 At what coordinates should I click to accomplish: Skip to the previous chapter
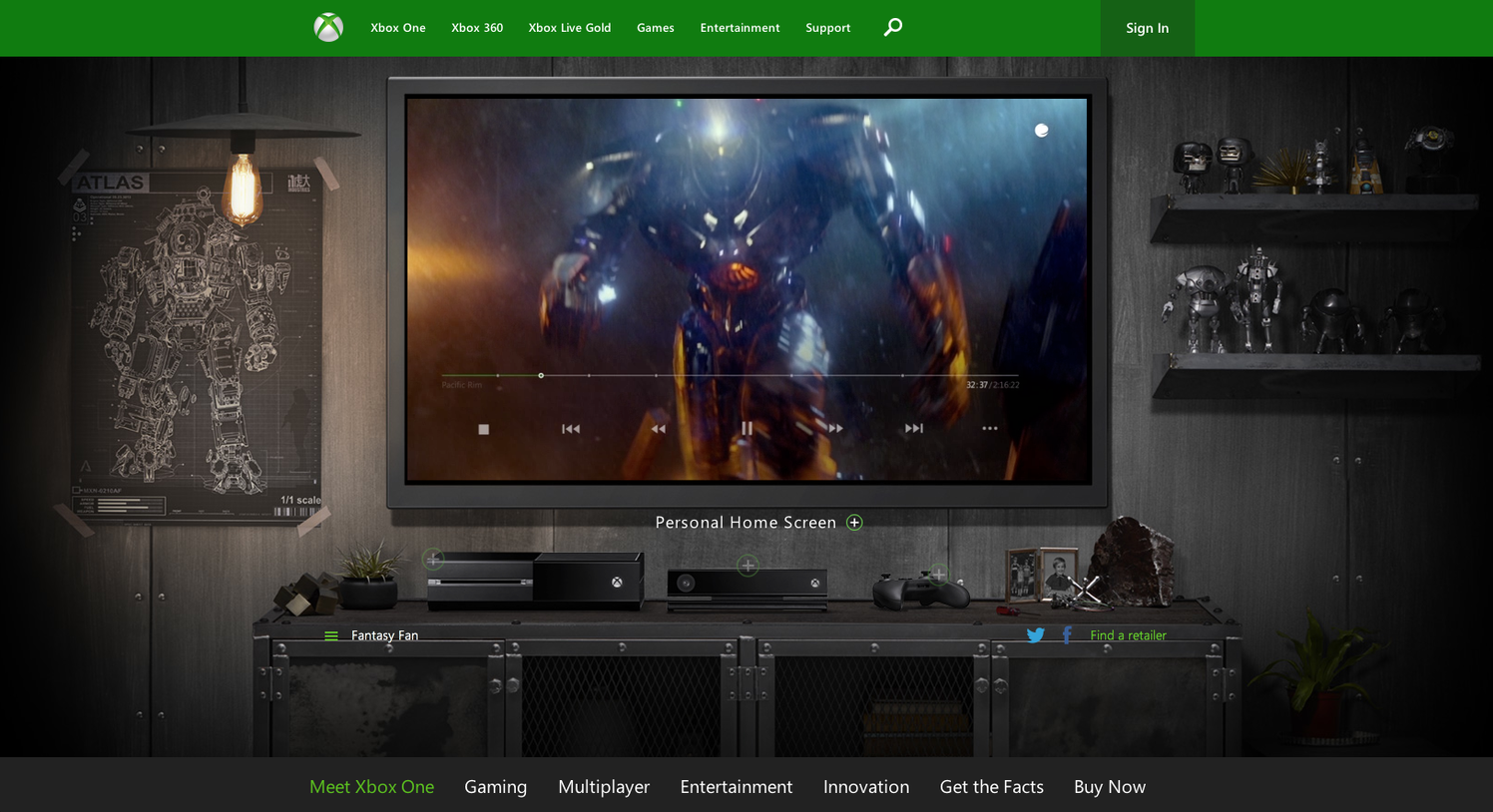[x=571, y=429]
